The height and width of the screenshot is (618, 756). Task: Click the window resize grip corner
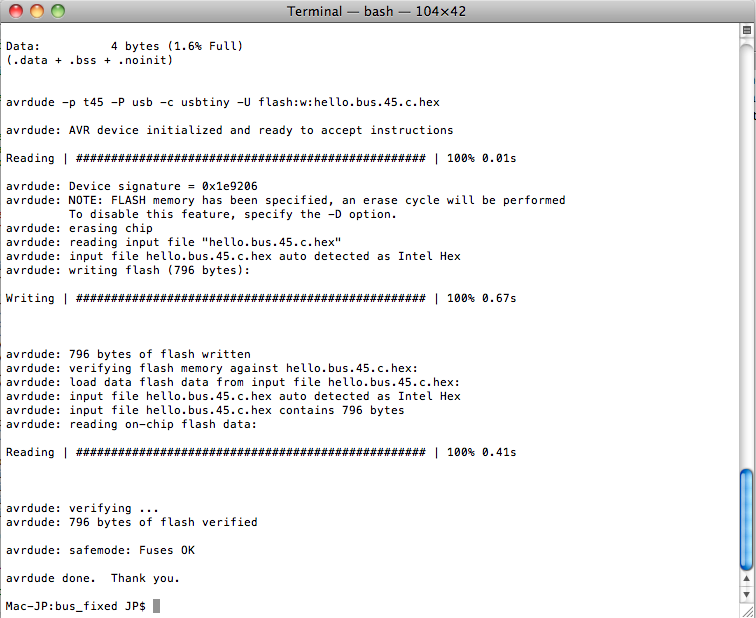[746, 610]
